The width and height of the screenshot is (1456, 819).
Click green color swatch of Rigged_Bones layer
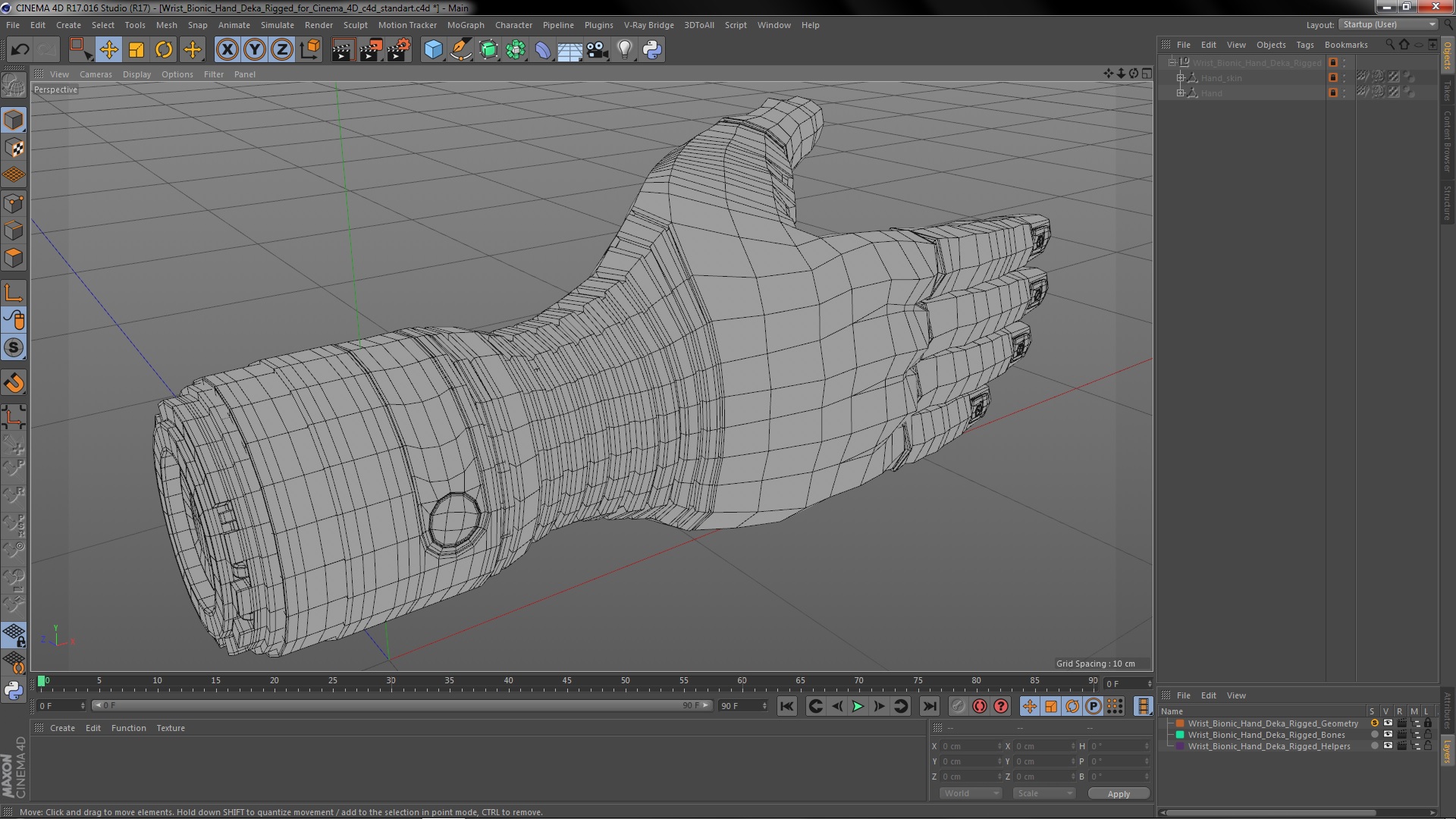point(1180,735)
